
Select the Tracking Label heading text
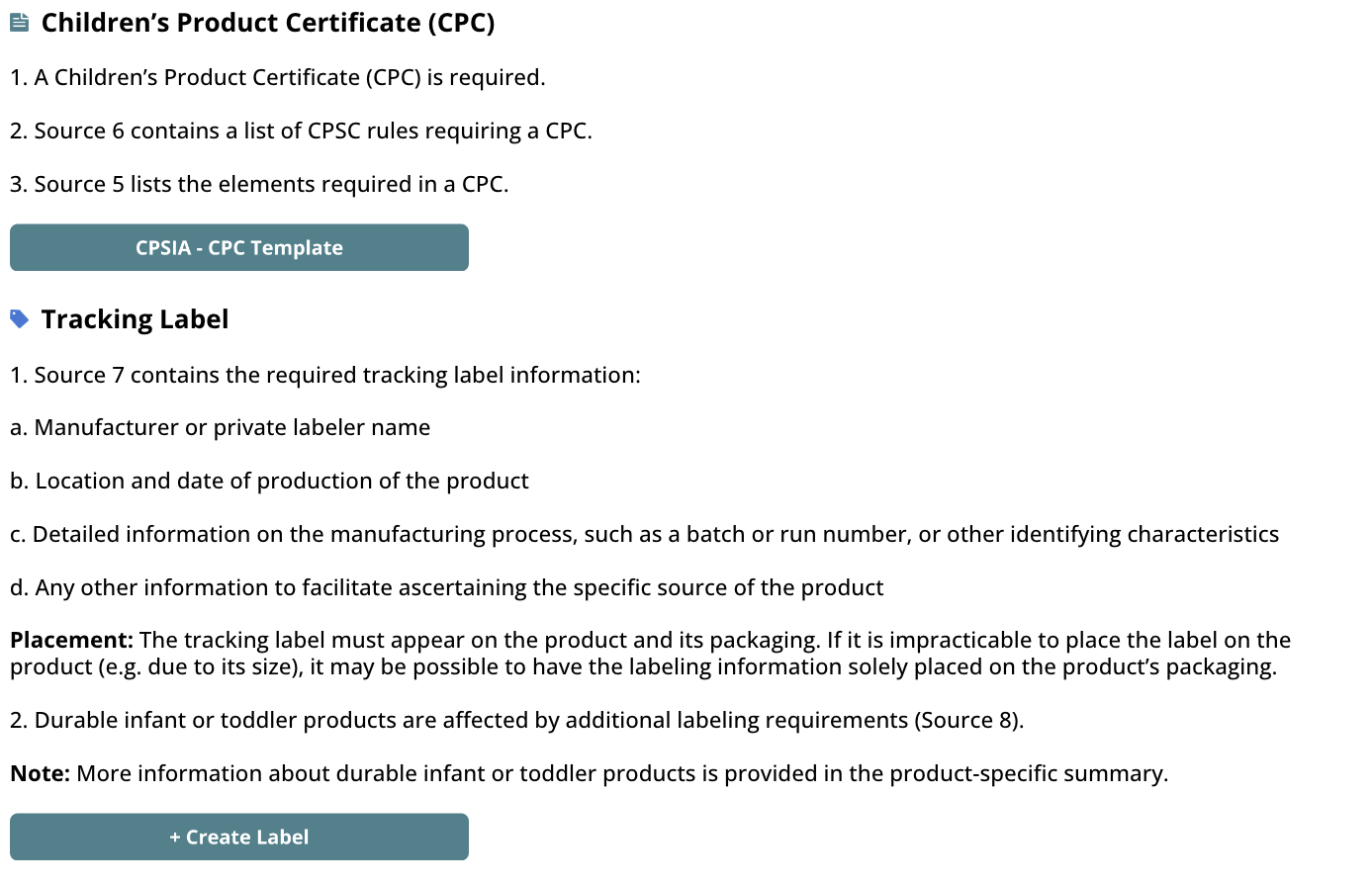pos(135,319)
